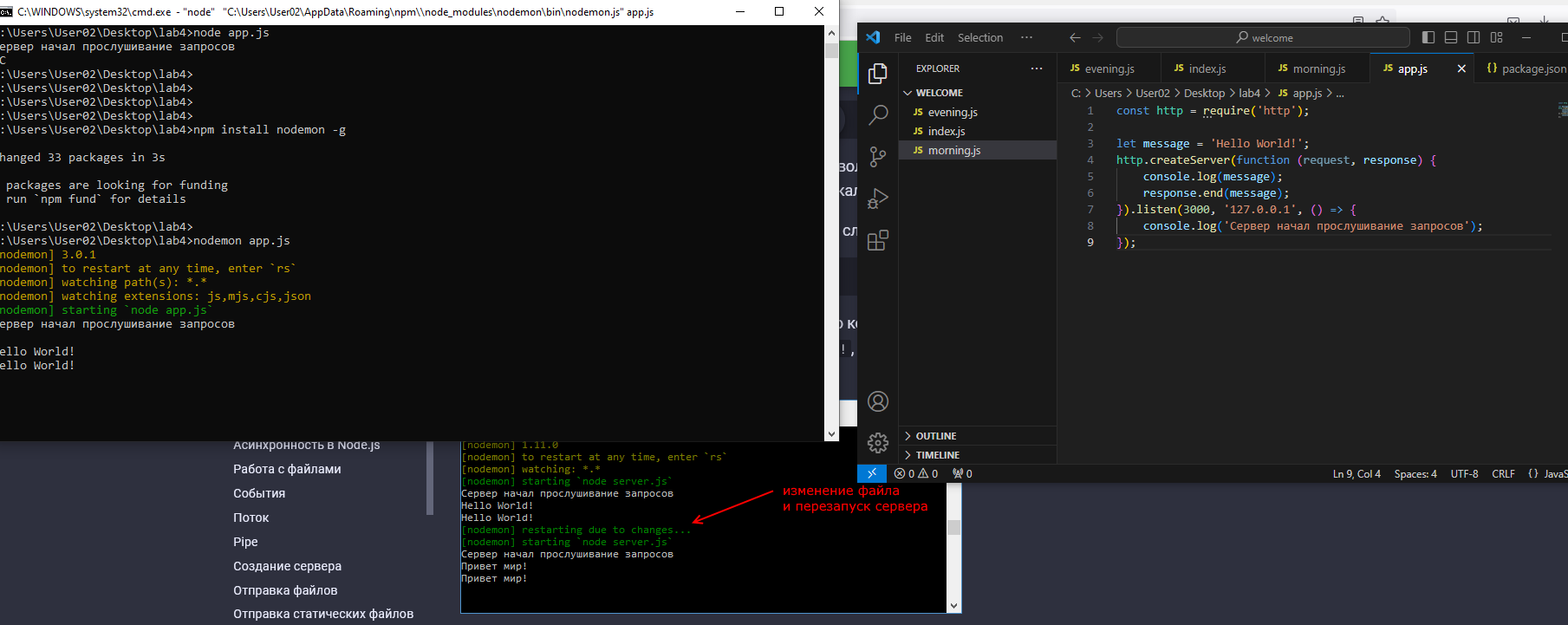
Task: Open the Source Control view
Action: [x=878, y=156]
